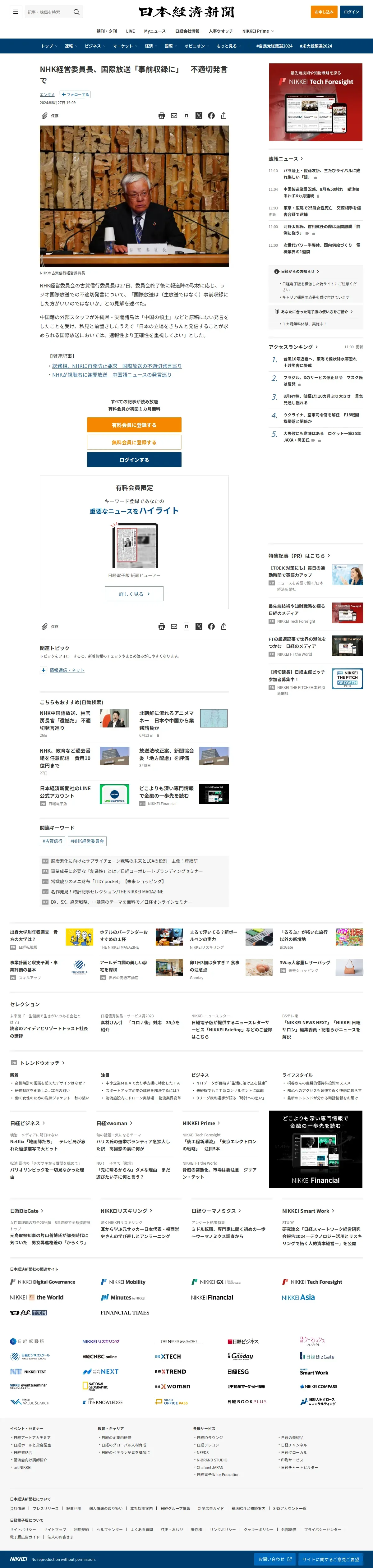Expand the 経済 navigation dropdown

click(151, 46)
